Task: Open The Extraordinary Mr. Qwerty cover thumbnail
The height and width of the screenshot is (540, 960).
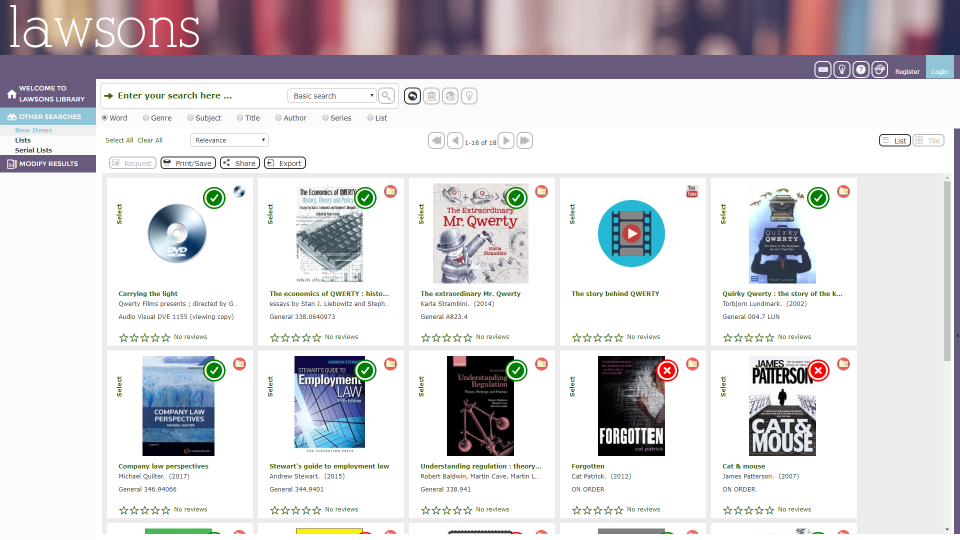Action: (x=481, y=233)
